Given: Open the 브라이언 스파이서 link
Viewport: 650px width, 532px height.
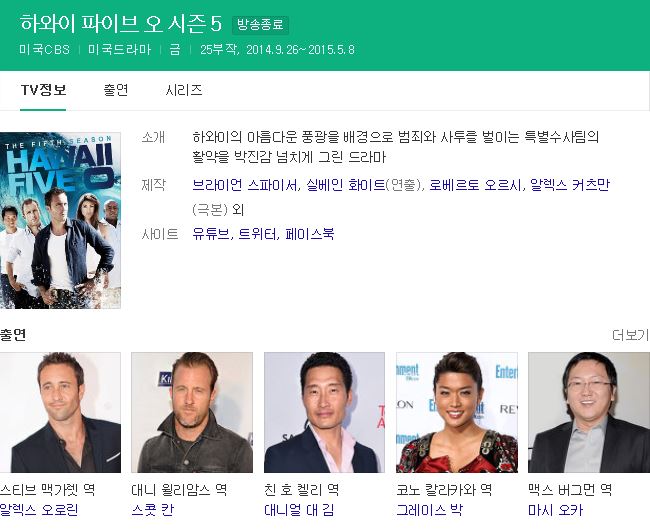Looking at the screenshot, I should coord(245,185).
